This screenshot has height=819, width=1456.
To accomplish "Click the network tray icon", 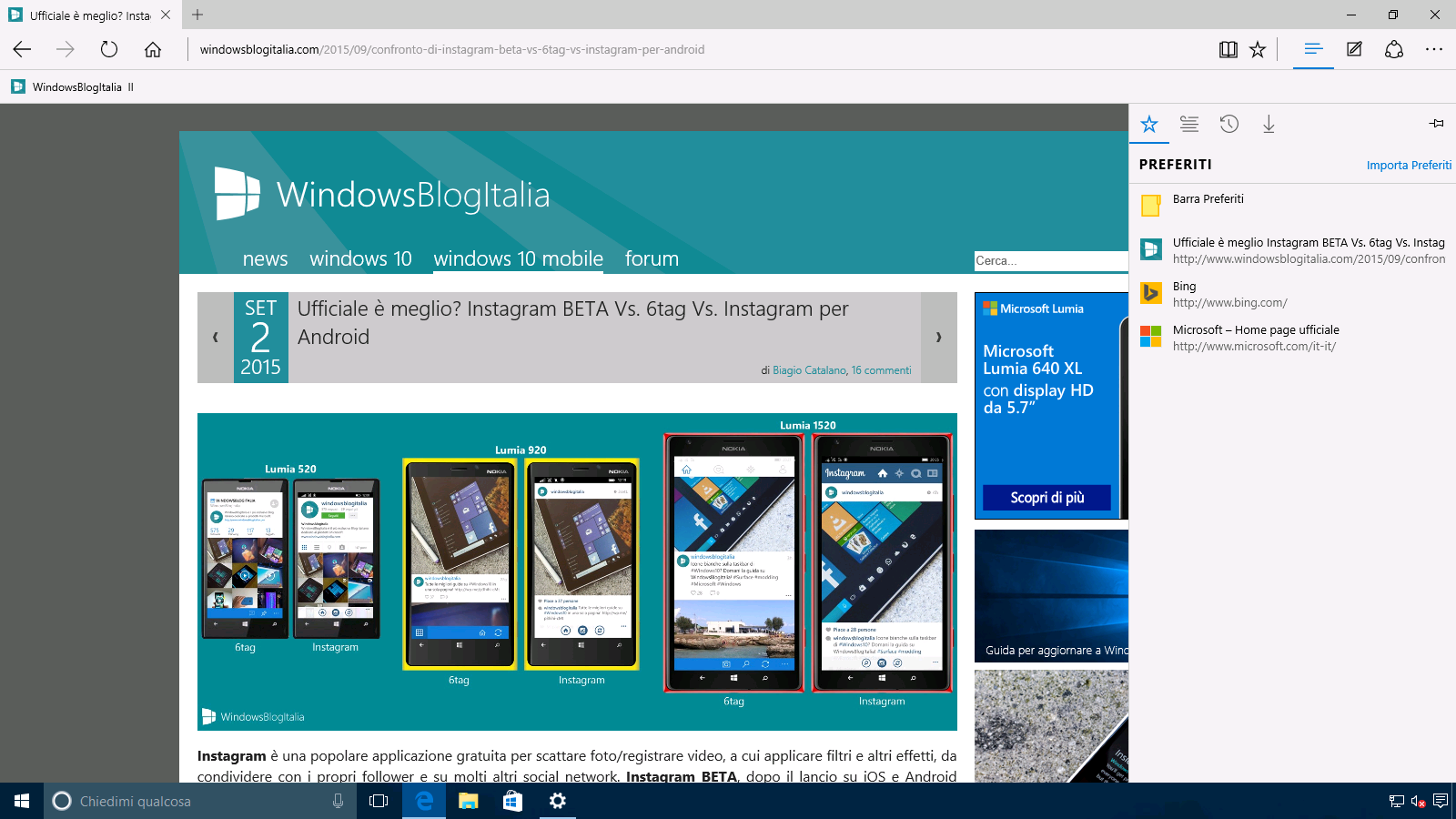I will [1397, 801].
